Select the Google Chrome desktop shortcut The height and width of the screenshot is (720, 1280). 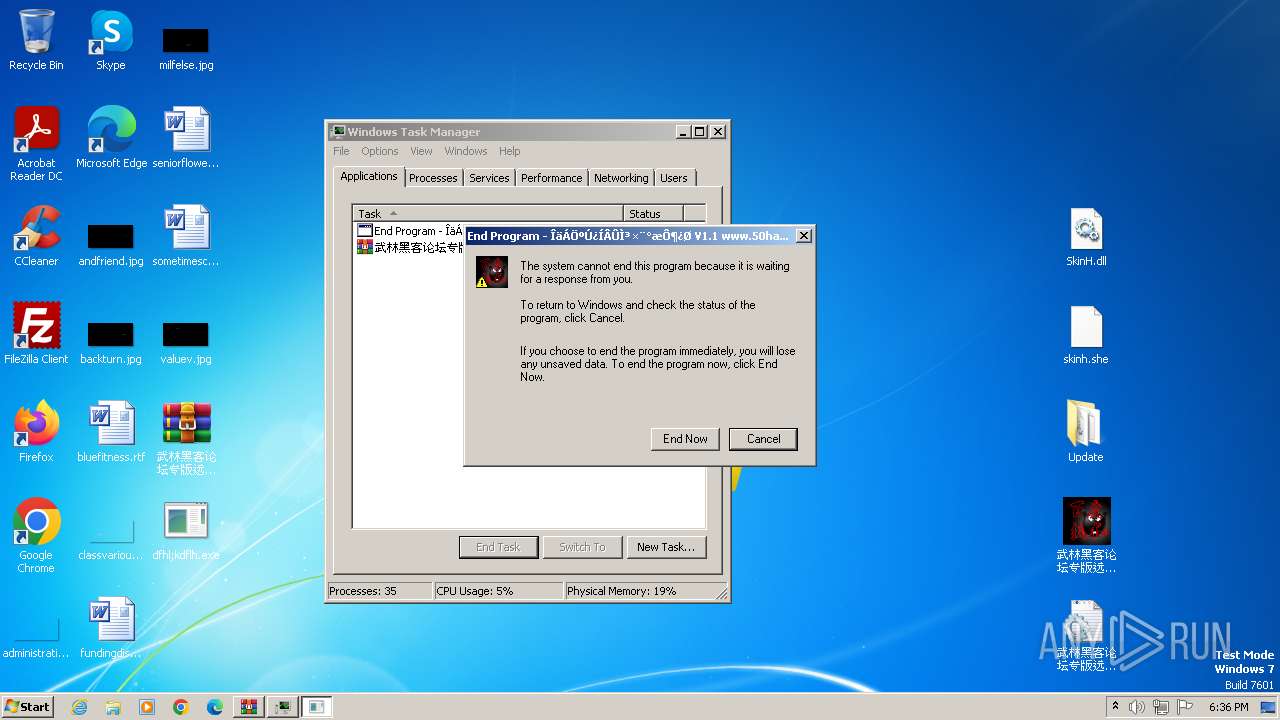(x=36, y=535)
